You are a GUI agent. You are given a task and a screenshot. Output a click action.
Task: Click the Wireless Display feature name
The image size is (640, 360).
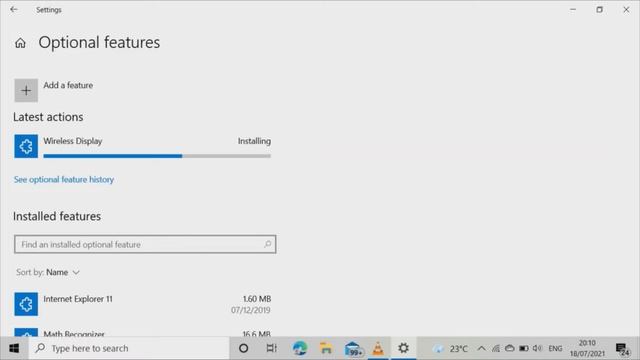pos(73,141)
